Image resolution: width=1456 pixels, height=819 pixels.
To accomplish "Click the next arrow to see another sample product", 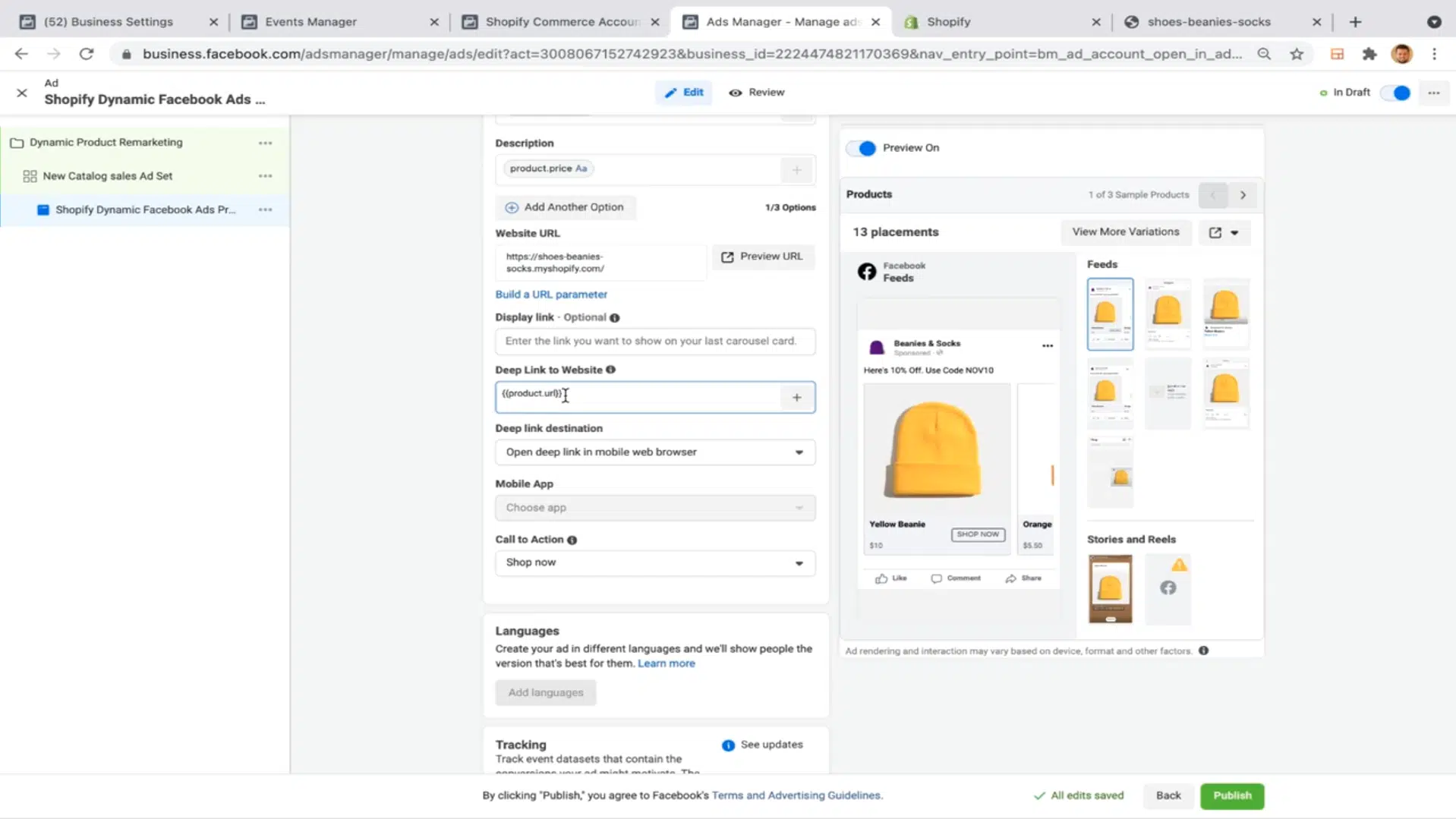I will click(x=1243, y=195).
